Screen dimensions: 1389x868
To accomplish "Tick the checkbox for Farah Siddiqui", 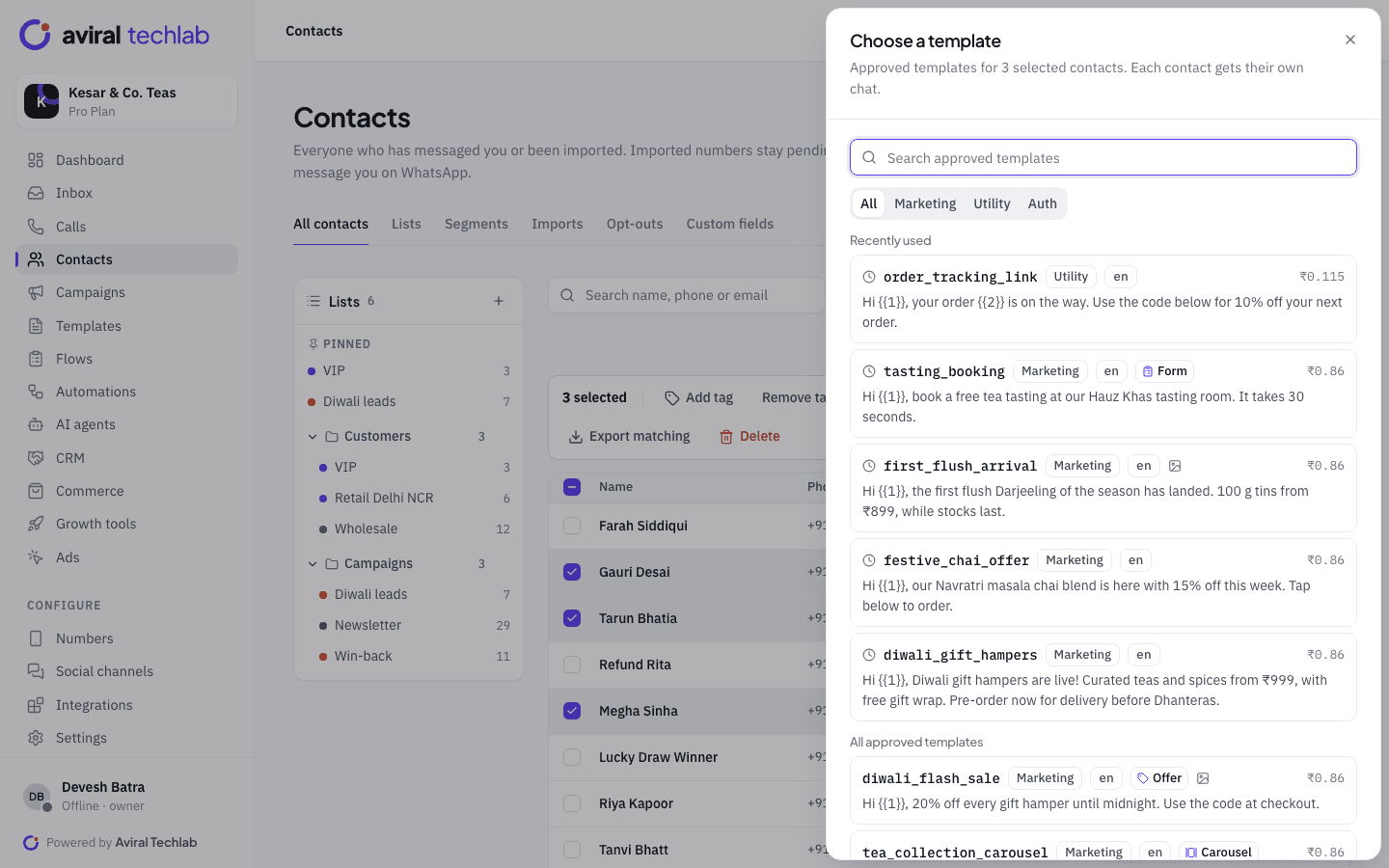I will [572, 526].
